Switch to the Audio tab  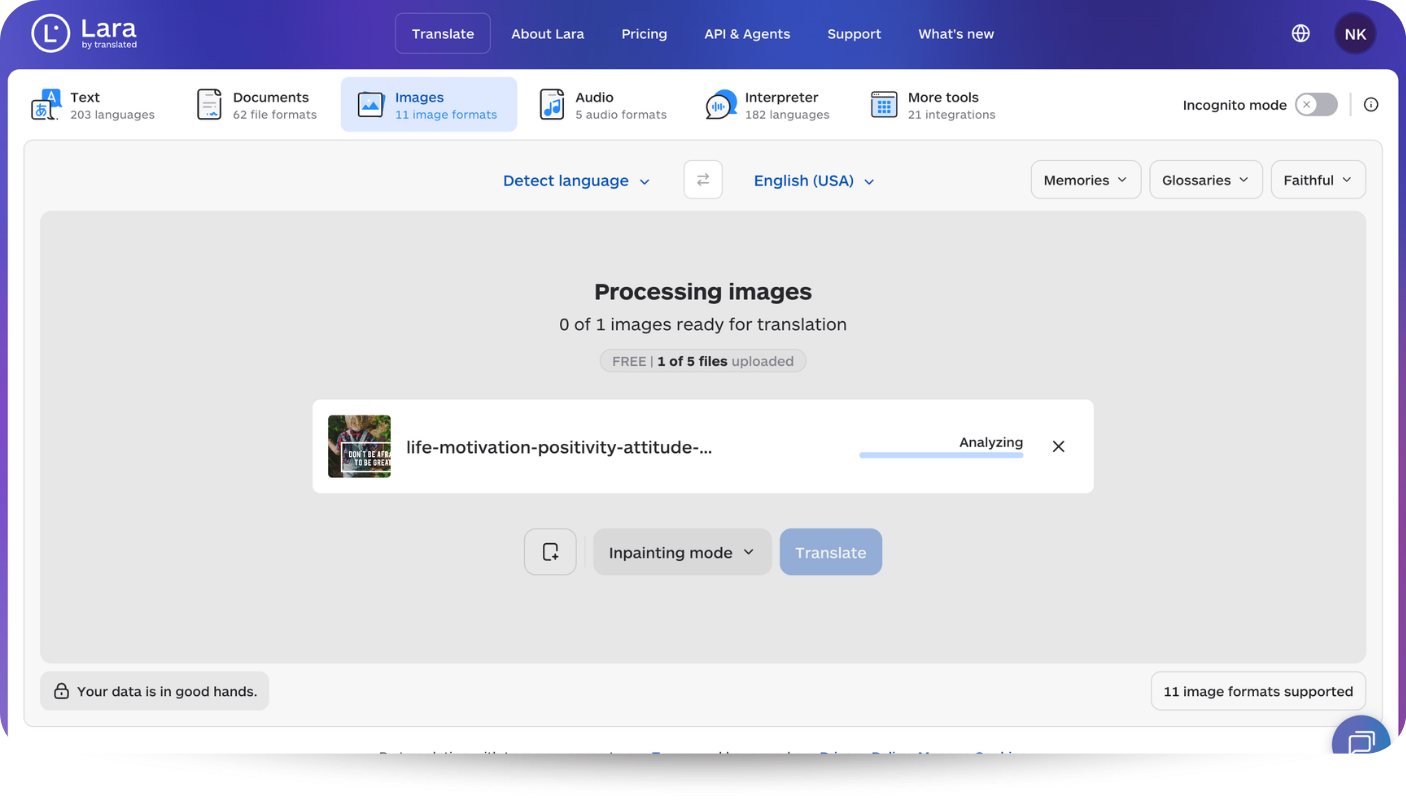tap(603, 105)
